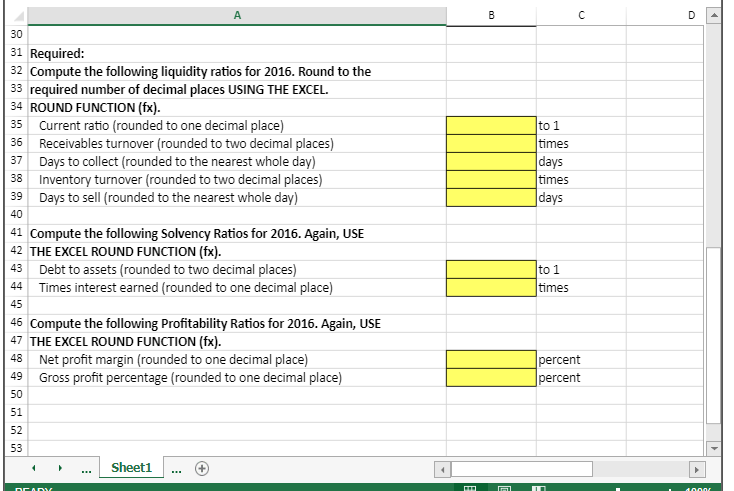The image size is (734, 491).
Task: Select column A header
Action: (237, 16)
